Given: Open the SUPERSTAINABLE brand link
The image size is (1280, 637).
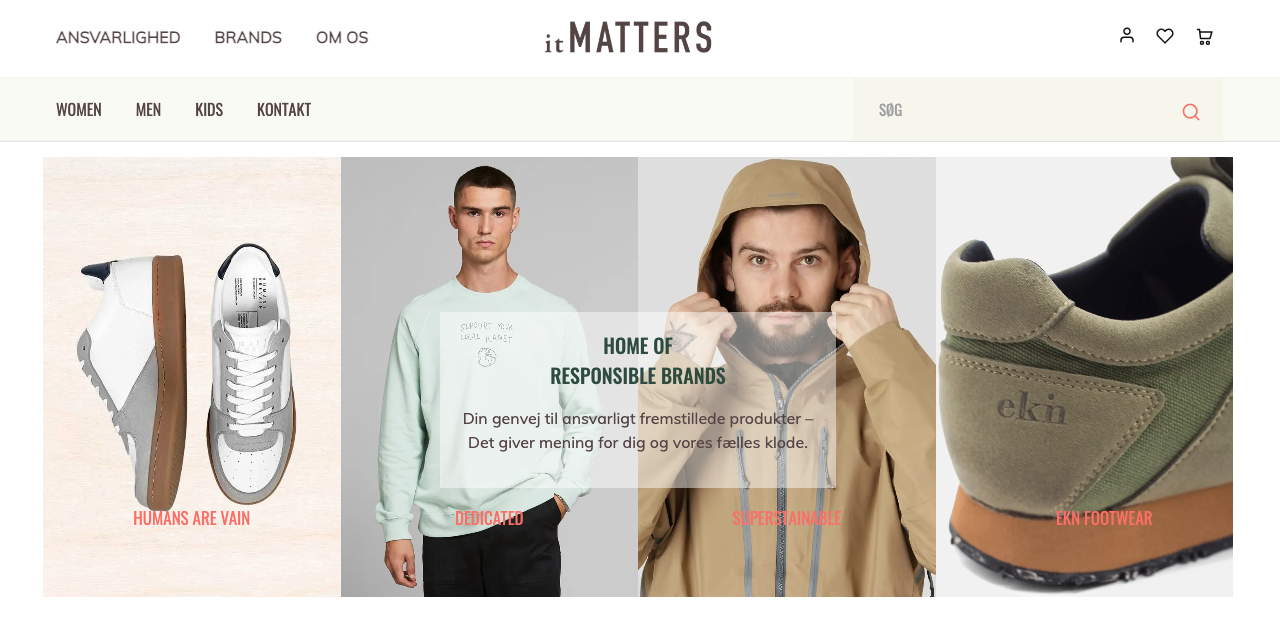Looking at the screenshot, I should click(x=787, y=518).
